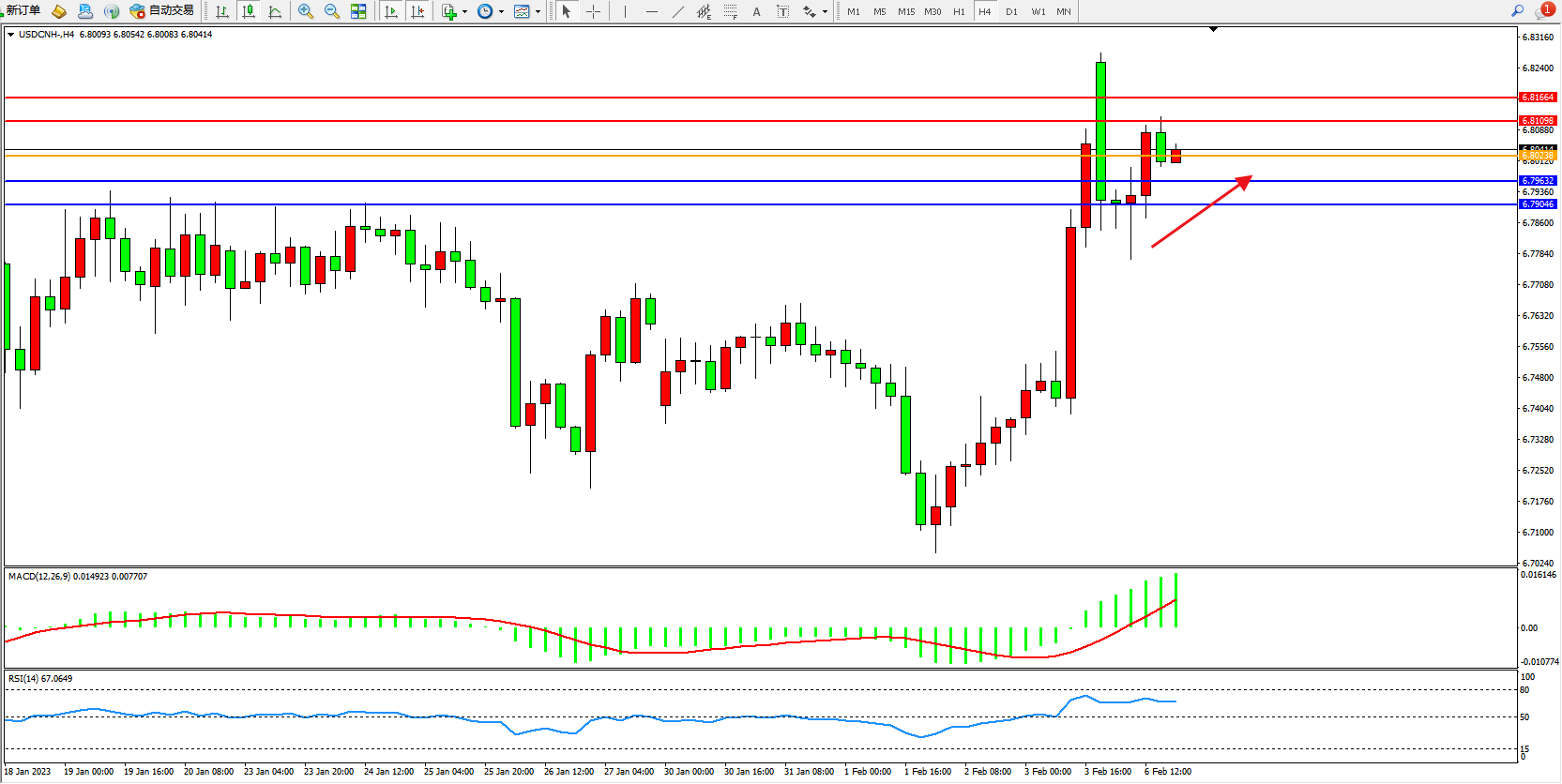The image size is (1562, 784).
Task: Click the chart shift triangle marker
Action: point(1213,30)
